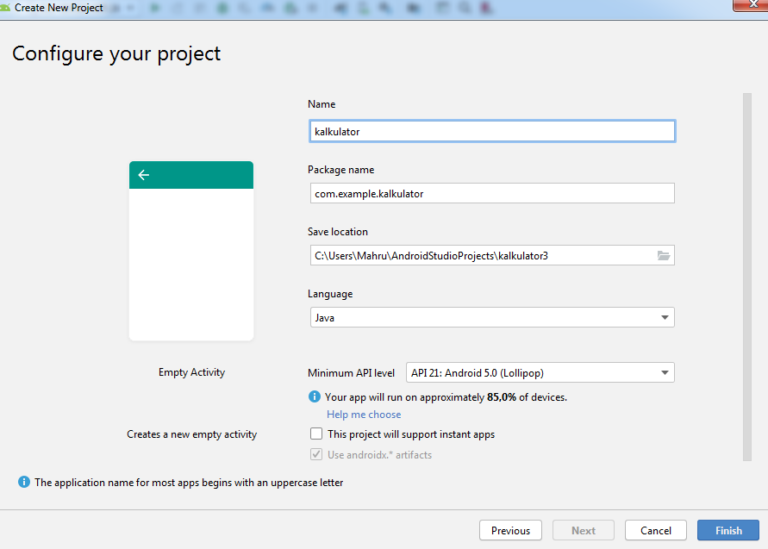Cancel the project creation

[x=656, y=530]
